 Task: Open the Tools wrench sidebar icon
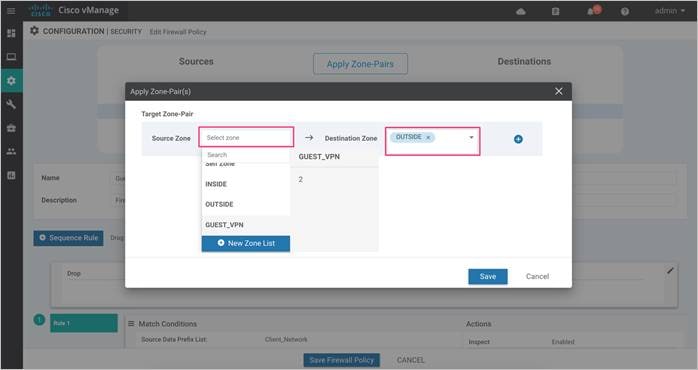click(11, 104)
